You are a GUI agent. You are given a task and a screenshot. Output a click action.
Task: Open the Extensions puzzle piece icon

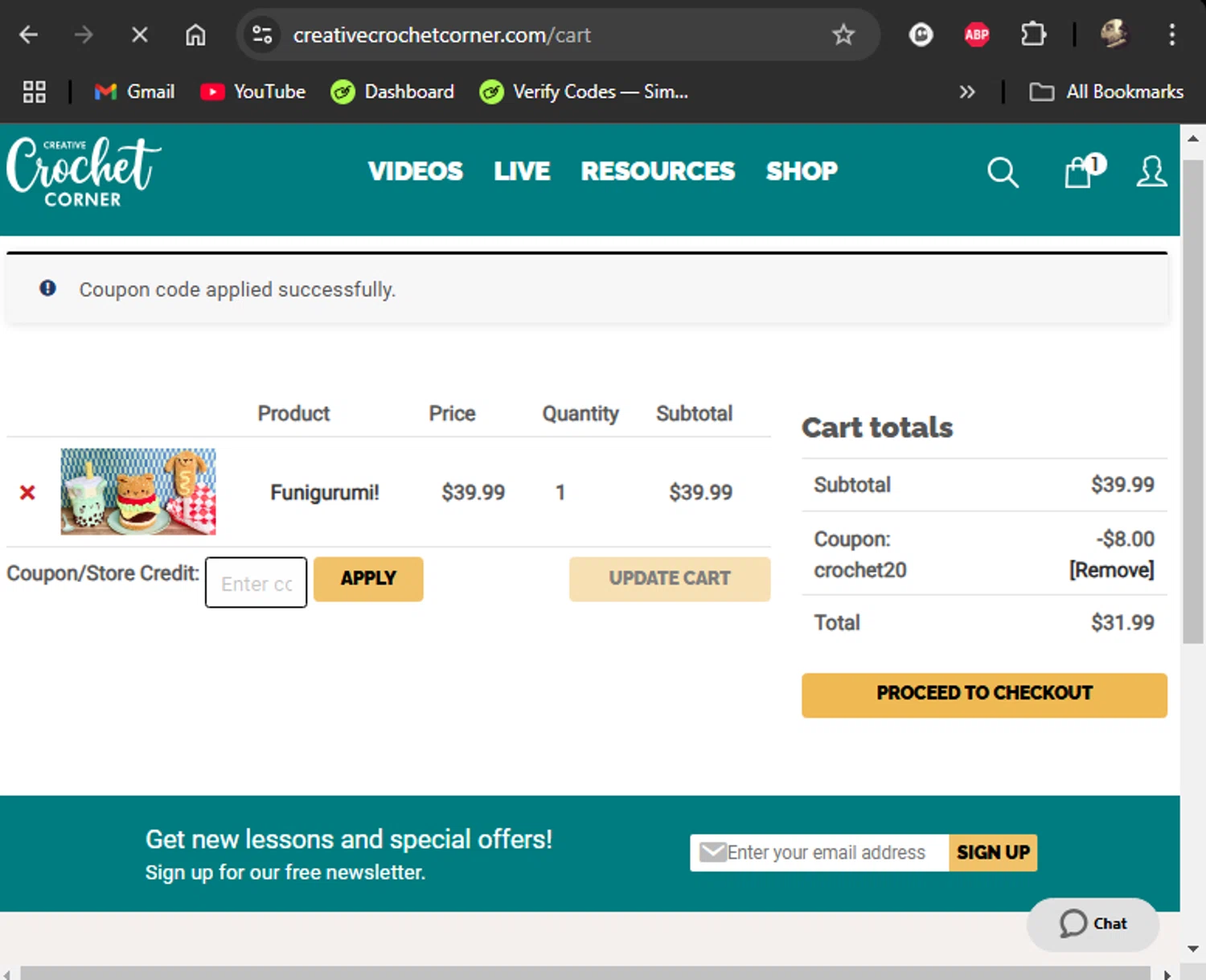(1033, 35)
